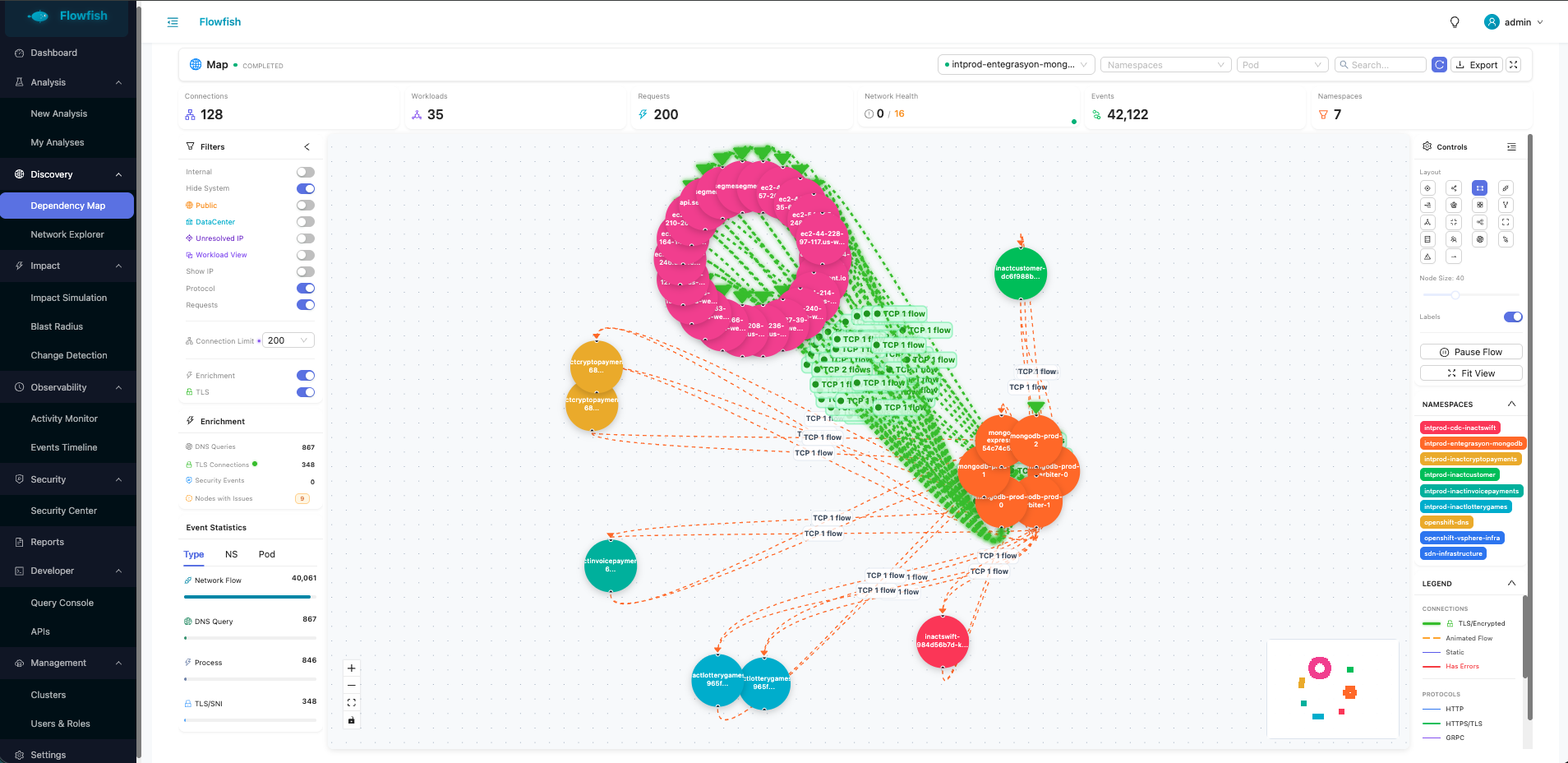This screenshot has width=1568, height=763.
Task: Click the canvas lock interactivity icon
Action: 352,720
